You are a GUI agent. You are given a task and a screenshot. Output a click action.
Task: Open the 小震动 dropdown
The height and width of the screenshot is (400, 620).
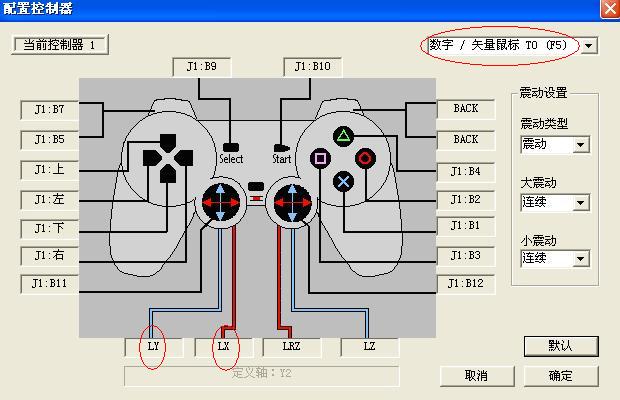555,258
